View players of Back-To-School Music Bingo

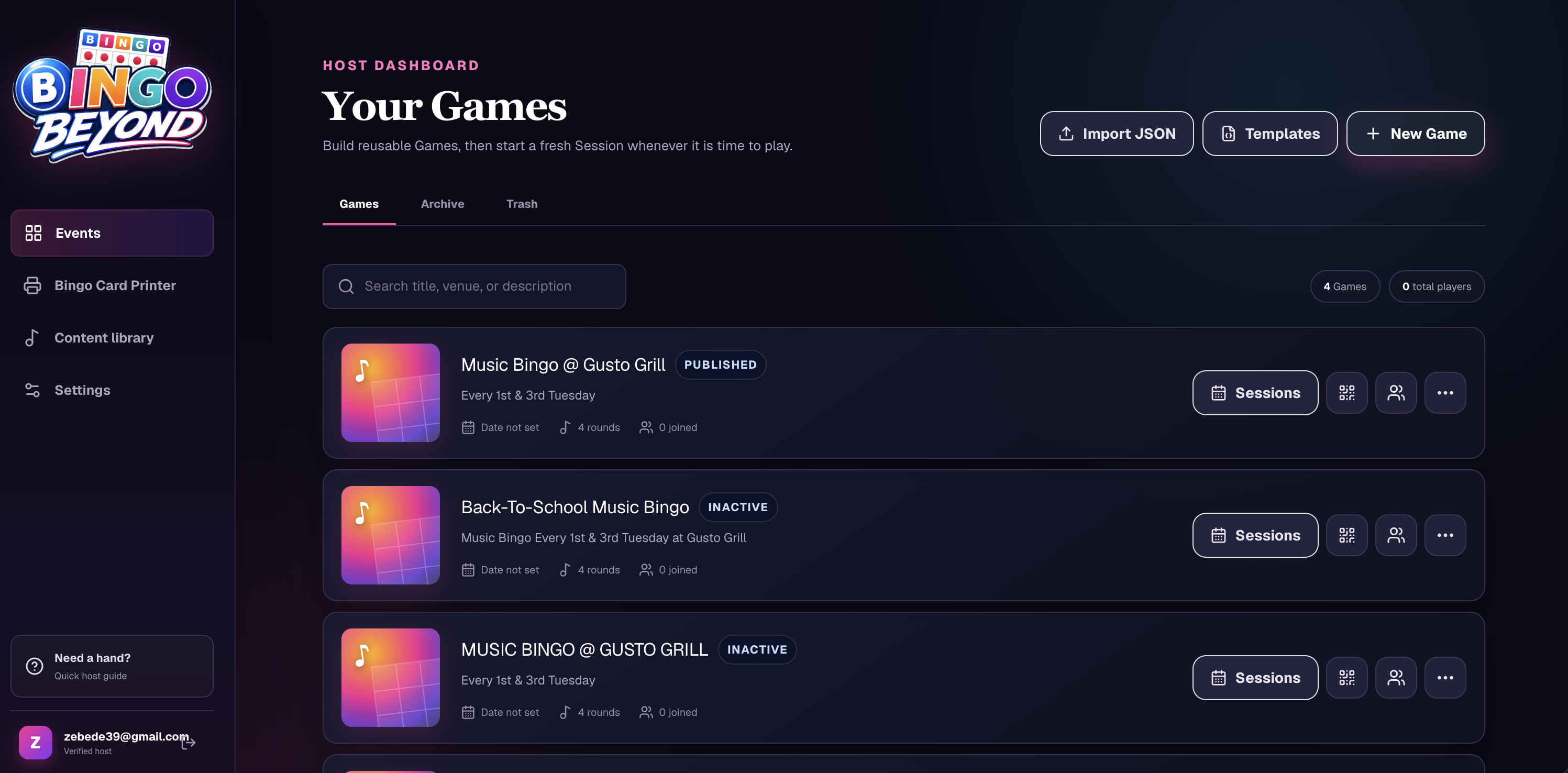pos(1396,535)
